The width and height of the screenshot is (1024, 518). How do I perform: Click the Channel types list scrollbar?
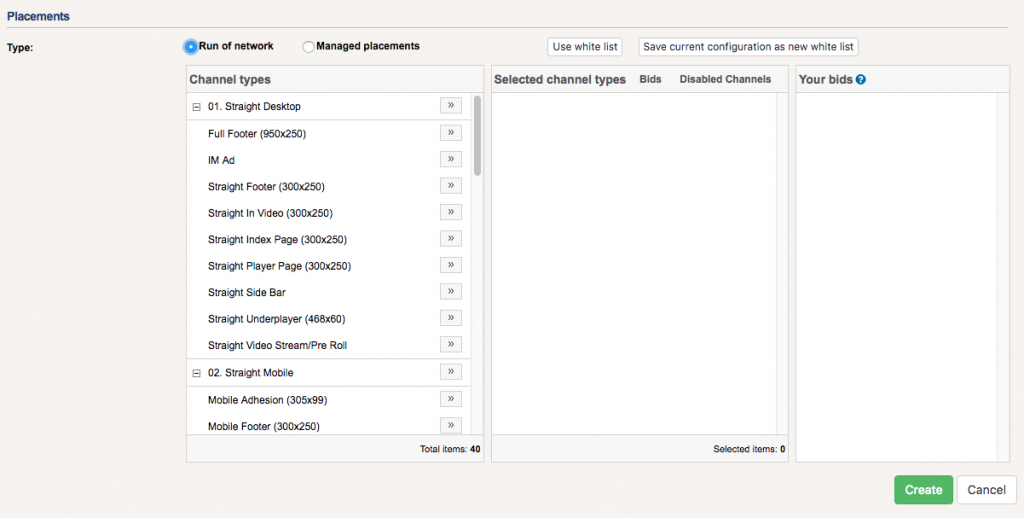click(477, 135)
